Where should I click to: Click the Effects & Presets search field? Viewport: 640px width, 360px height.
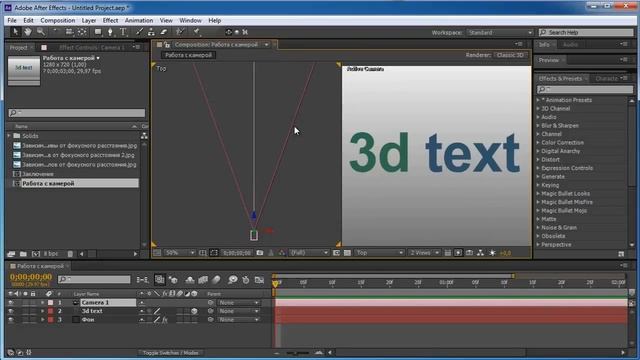coord(585,89)
